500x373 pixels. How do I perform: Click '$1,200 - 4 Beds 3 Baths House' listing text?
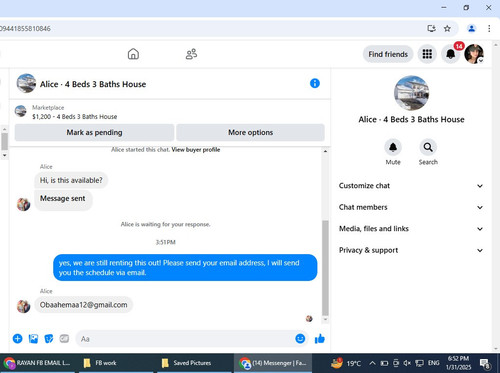[74, 117]
